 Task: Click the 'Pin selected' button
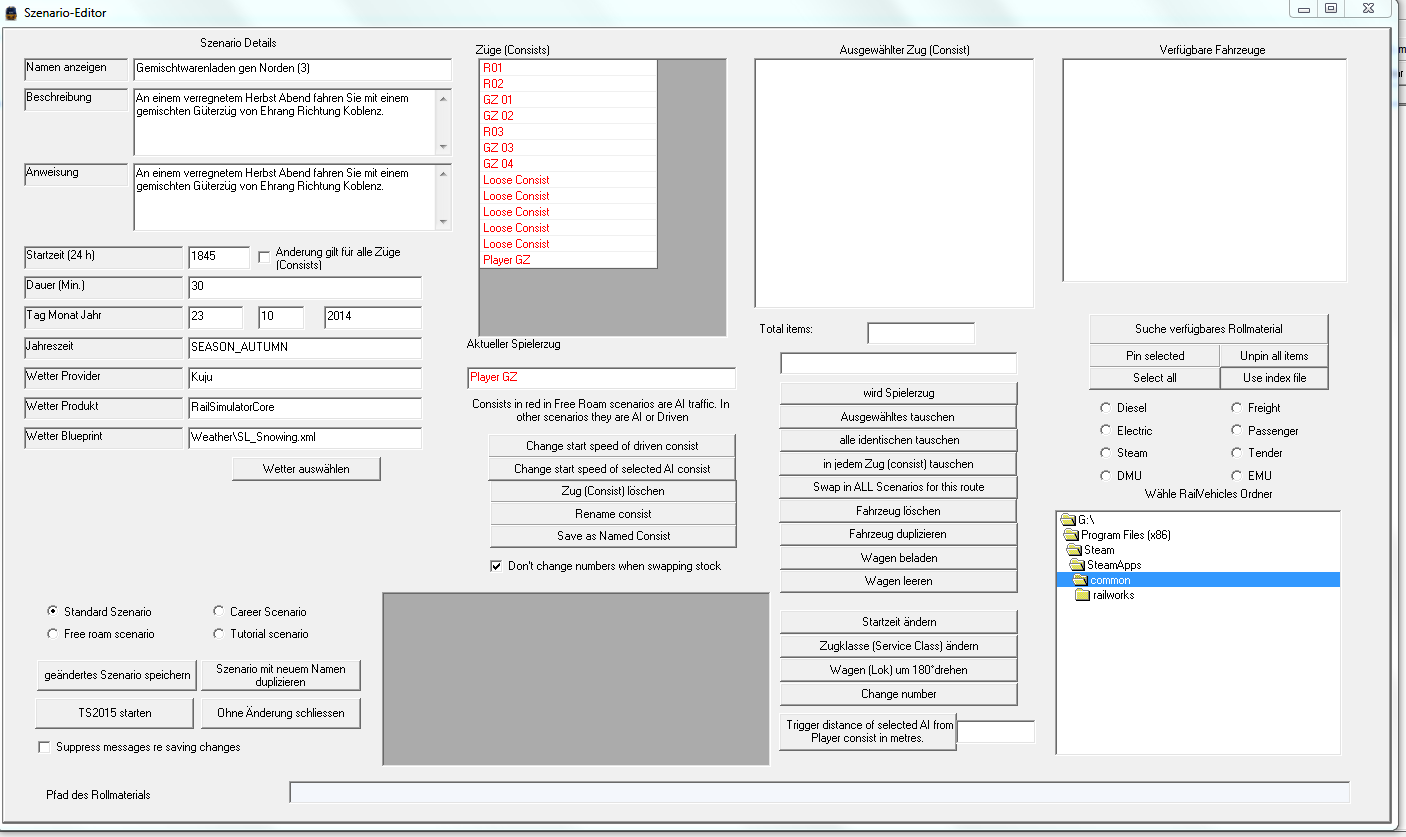(1155, 356)
